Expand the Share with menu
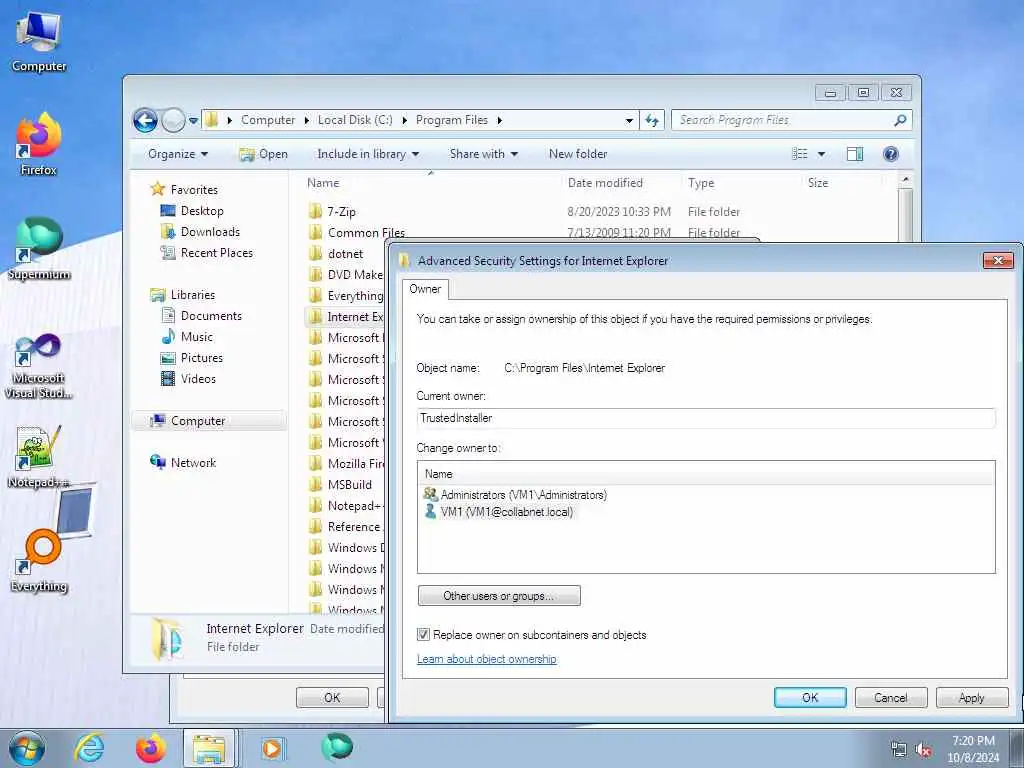The width and height of the screenshot is (1024, 768). coord(483,154)
